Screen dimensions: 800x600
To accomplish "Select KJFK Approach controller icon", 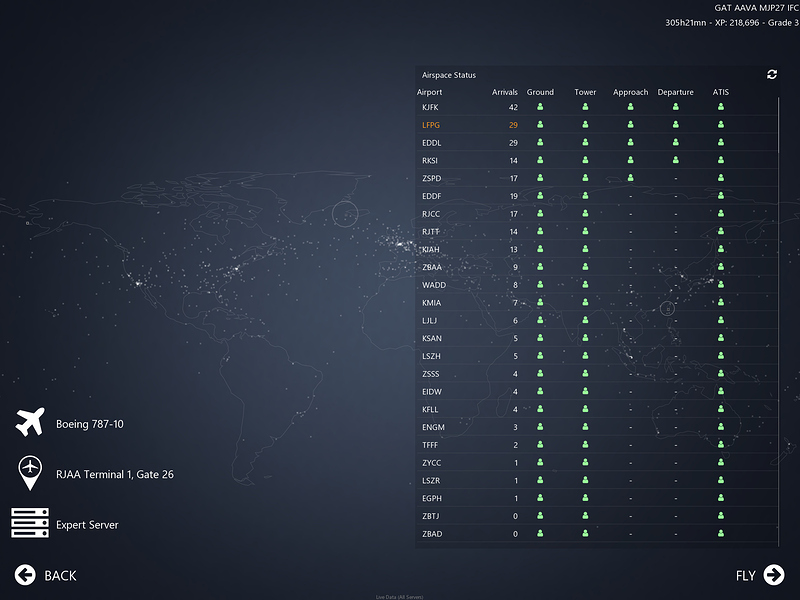I will pos(631,107).
